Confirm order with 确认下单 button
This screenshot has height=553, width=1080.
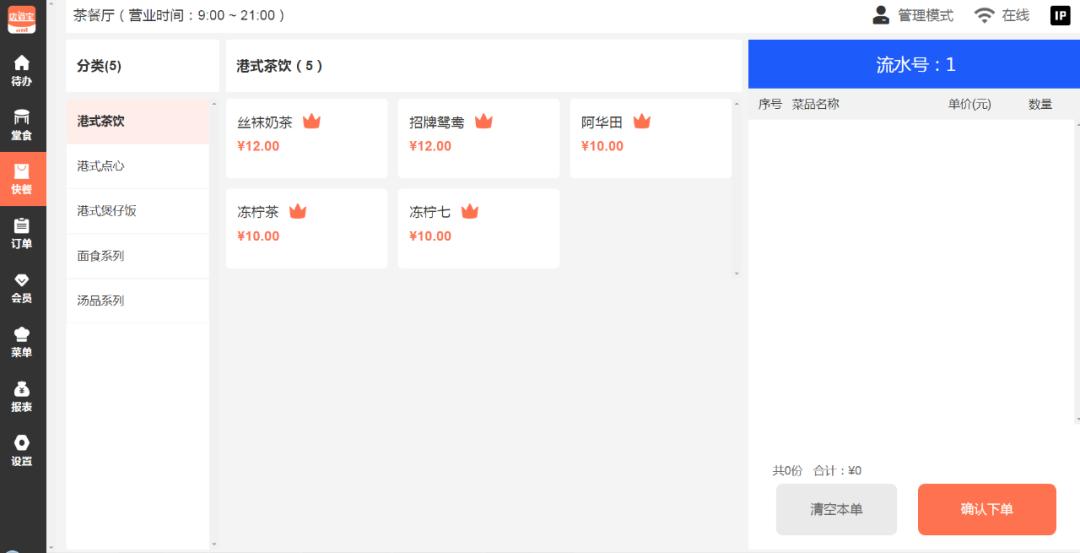tap(986, 509)
